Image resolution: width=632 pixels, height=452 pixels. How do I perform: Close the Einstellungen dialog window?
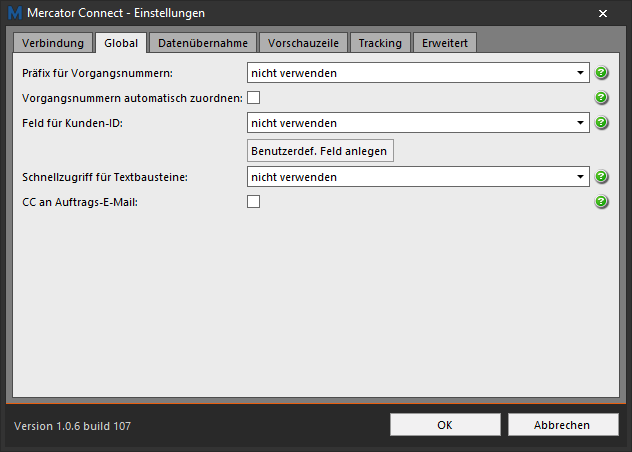[603, 14]
